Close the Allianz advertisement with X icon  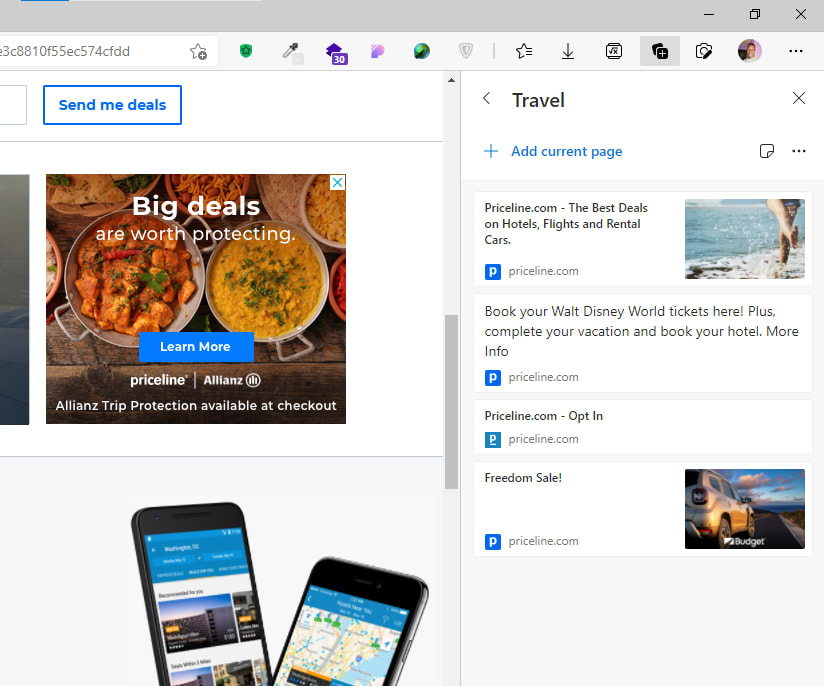[x=337, y=182]
